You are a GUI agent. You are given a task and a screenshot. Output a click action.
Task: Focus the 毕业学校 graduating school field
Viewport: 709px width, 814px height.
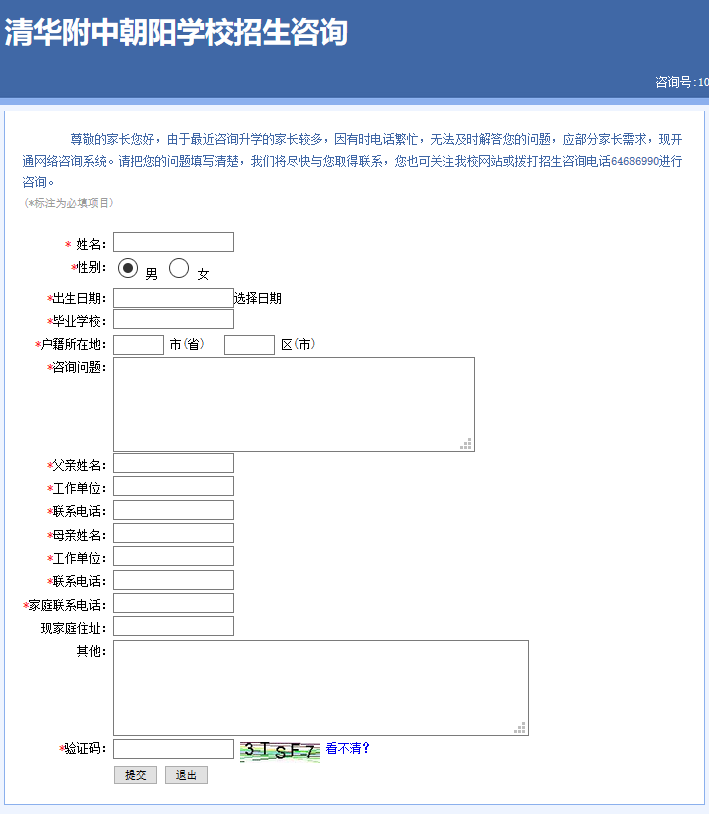[x=173, y=319]
